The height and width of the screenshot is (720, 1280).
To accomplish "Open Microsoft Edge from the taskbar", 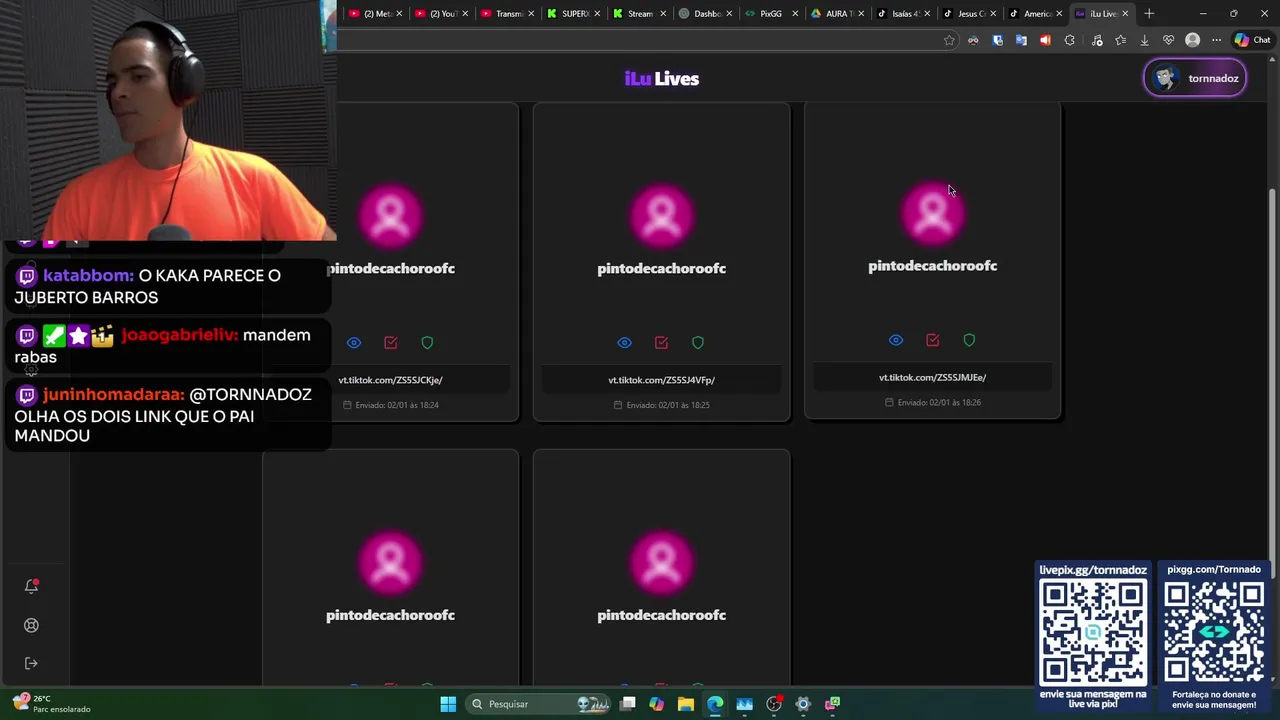I will [715, 704].
